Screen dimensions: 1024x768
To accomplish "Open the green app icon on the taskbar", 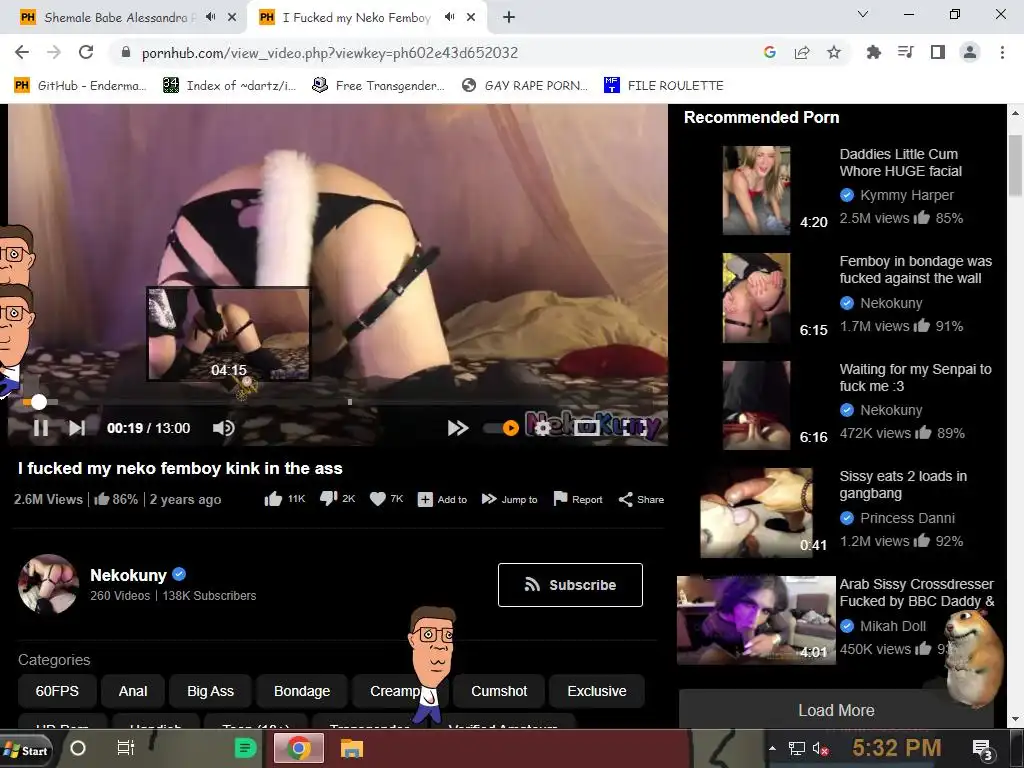I will pos(246,748).
